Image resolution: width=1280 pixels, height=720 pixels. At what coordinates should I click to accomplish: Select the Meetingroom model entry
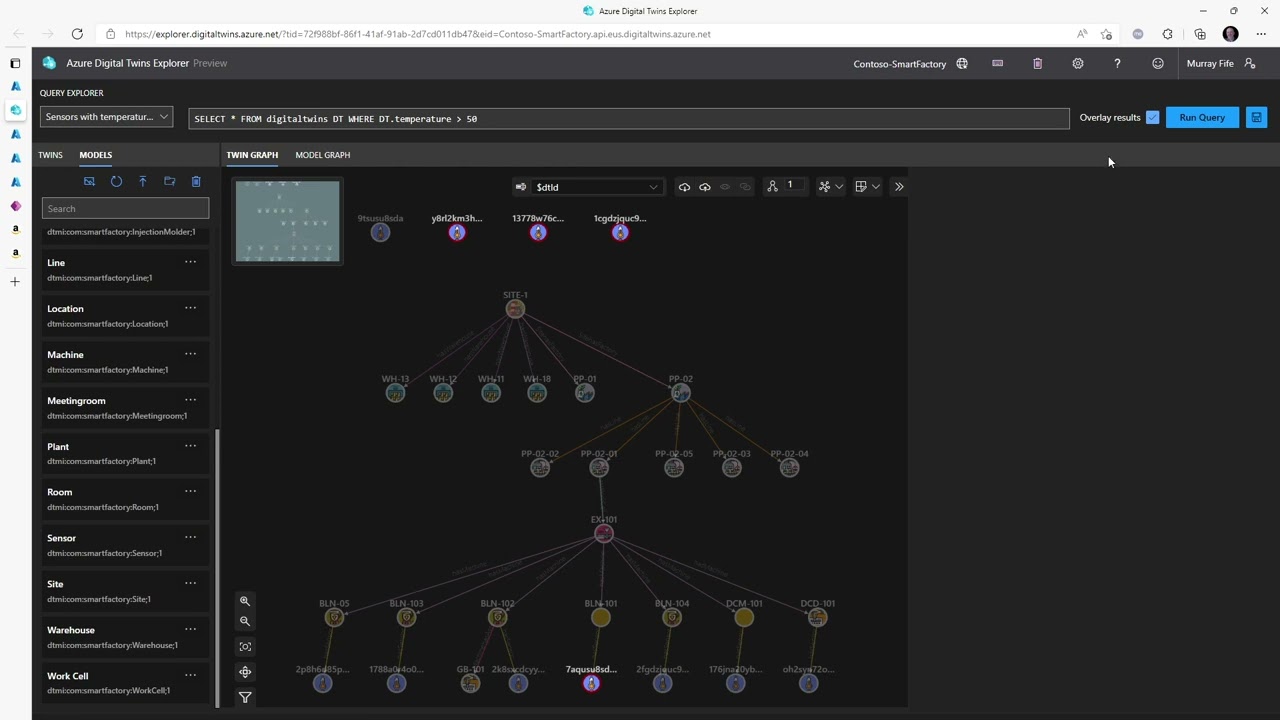tap(126, 407)
